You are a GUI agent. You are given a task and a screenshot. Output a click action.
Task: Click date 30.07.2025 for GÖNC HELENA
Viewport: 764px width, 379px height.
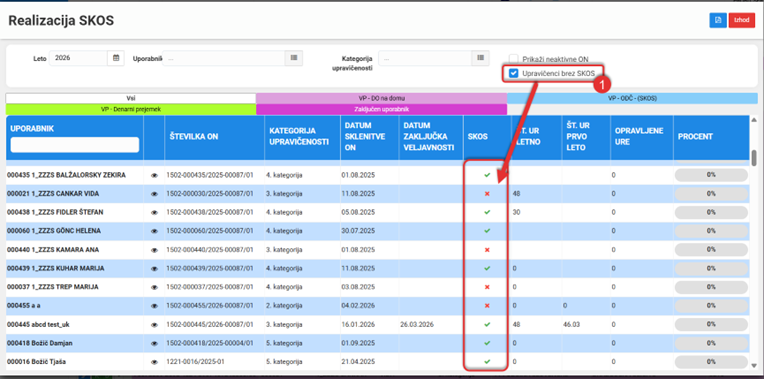click(358, 231)
